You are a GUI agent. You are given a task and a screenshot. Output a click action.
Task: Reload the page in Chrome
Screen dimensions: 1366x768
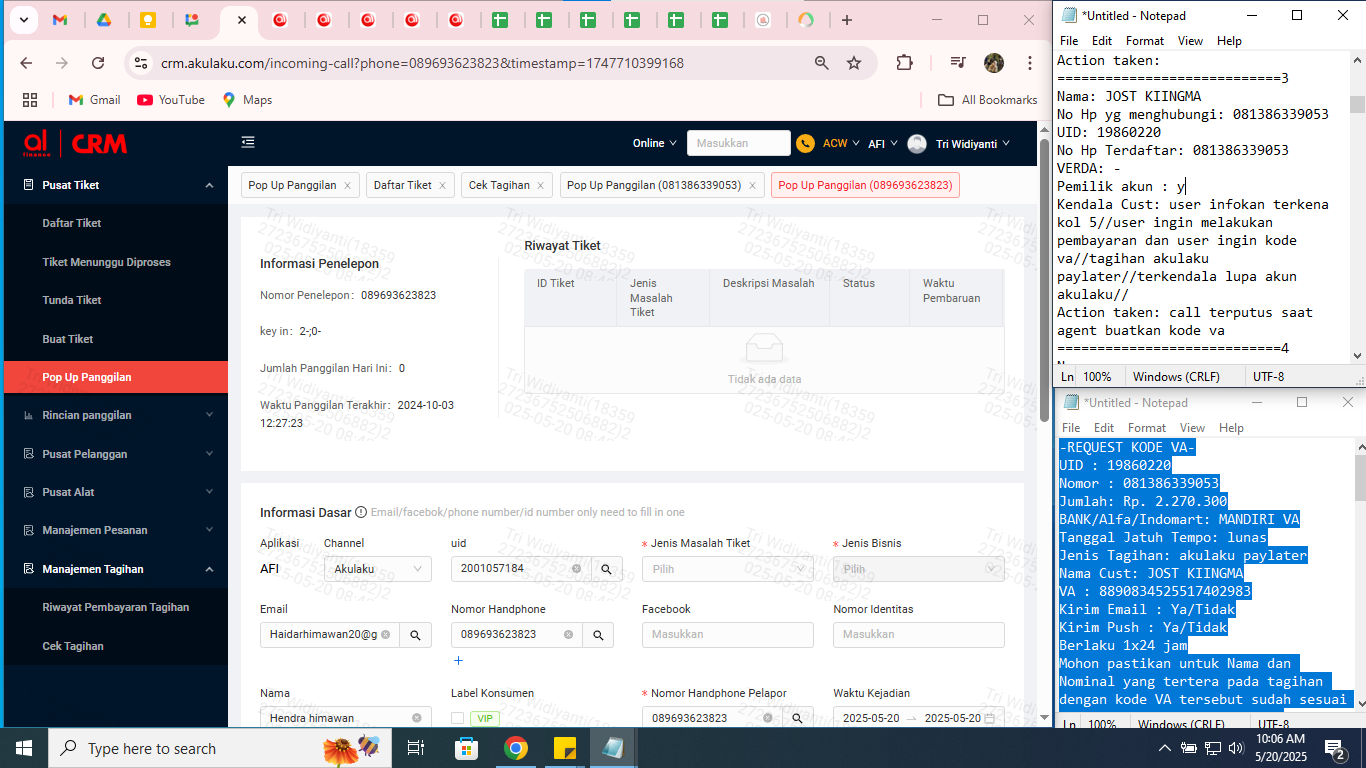coord(98,63)
